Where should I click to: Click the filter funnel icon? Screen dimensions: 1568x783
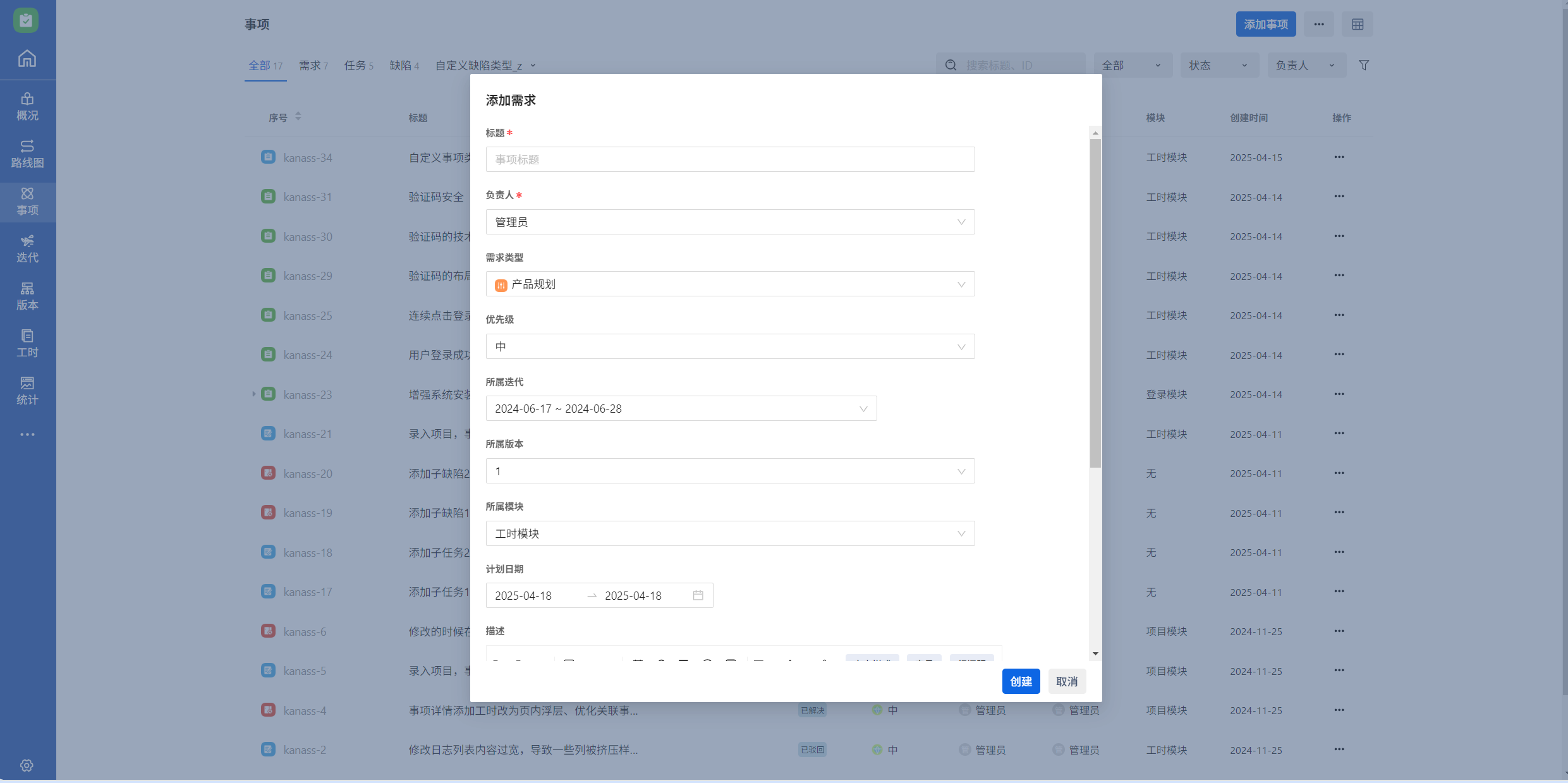tap(1364, 65)
